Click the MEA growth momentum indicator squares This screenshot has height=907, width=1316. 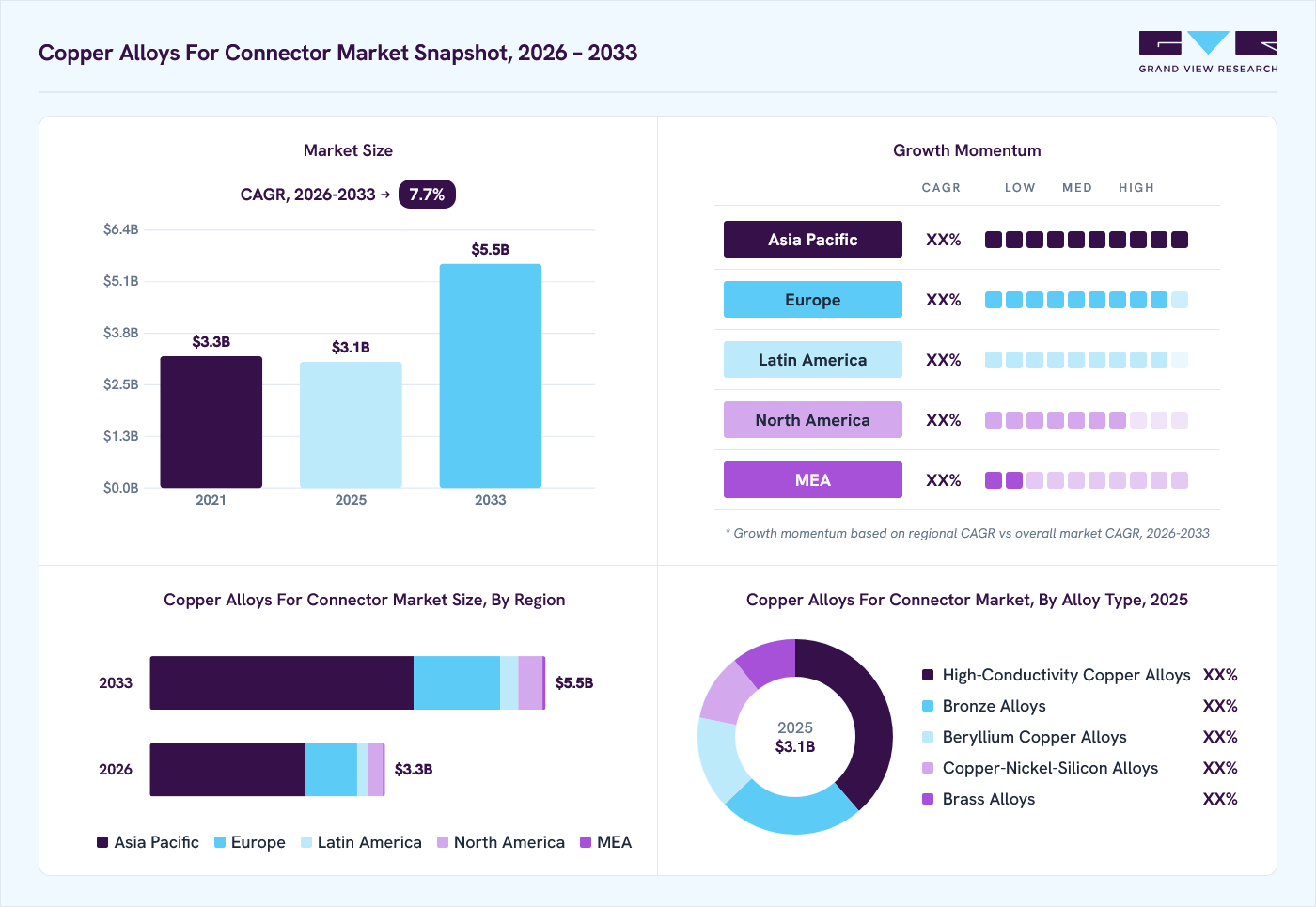point(1087,480)
